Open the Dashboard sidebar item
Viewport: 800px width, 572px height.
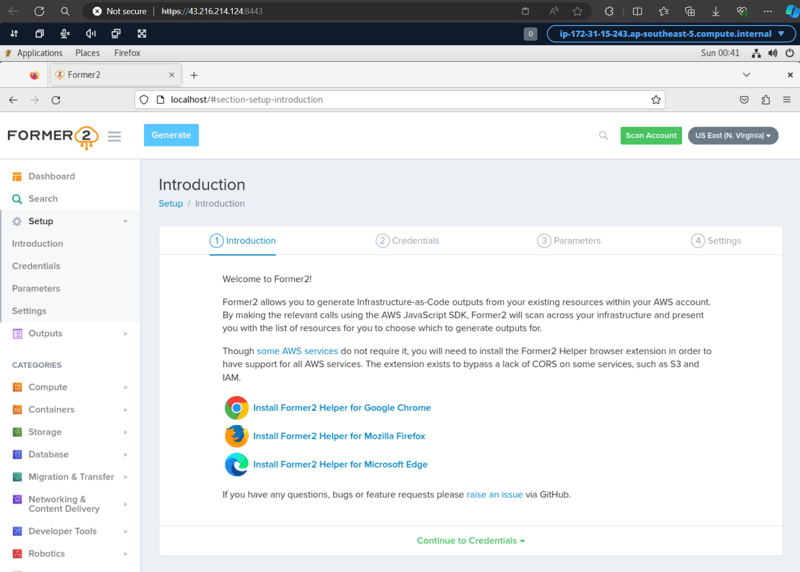51,176
